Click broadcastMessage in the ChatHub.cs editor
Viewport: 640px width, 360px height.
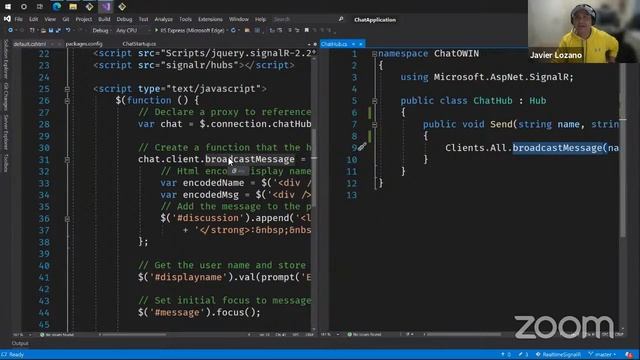pyautogui.click(x=557, y=148)
